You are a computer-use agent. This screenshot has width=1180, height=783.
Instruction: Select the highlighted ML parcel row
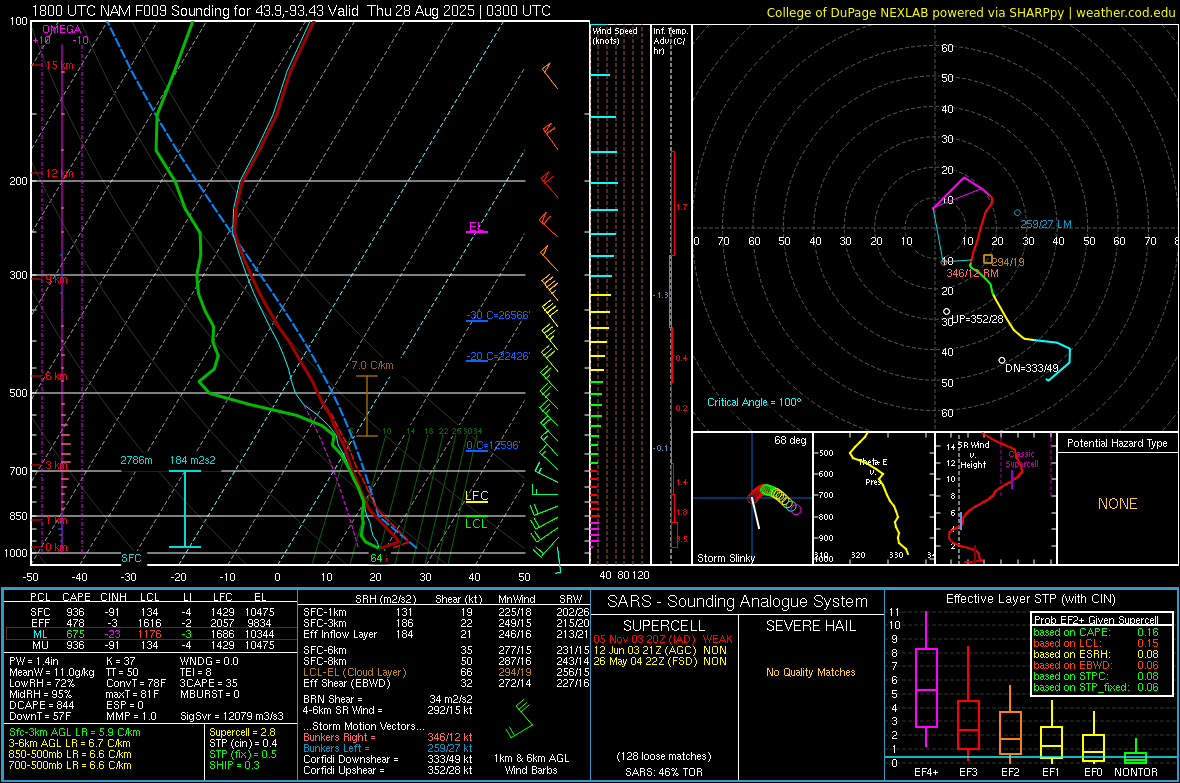click(x=151, y=635)
